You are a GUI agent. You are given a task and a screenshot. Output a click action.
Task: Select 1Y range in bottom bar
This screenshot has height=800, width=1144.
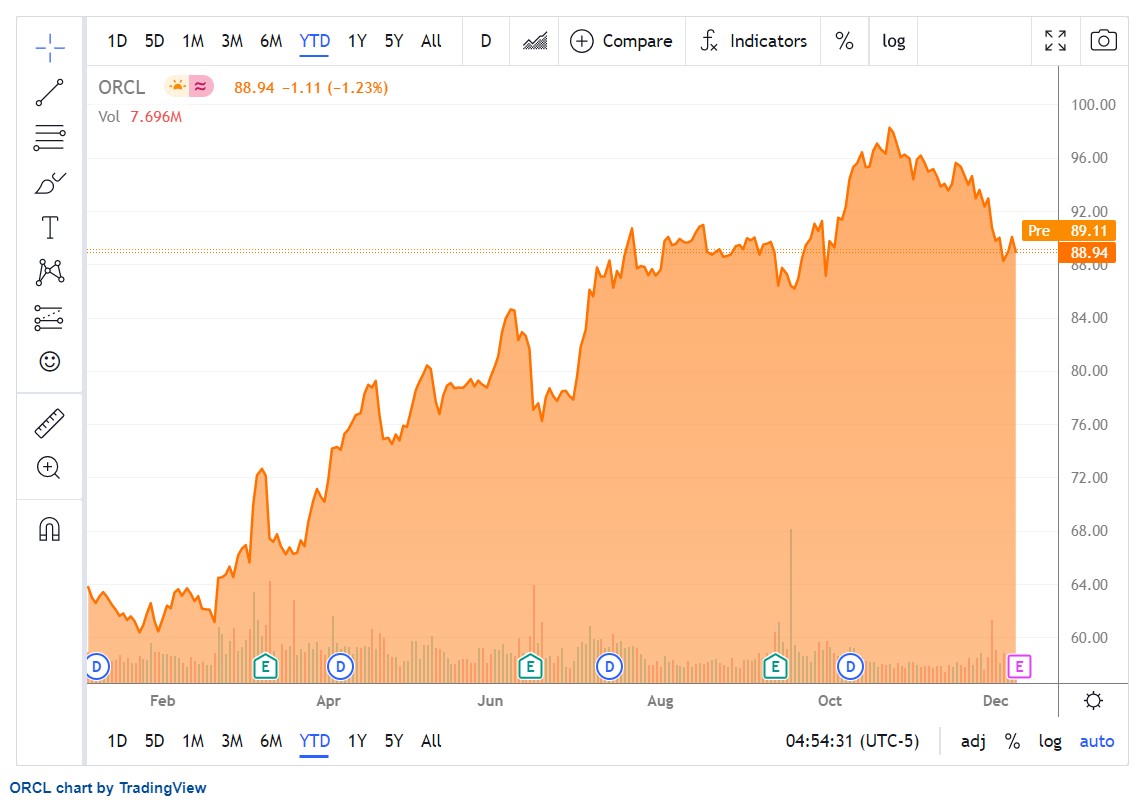click(x=357, y=741)
